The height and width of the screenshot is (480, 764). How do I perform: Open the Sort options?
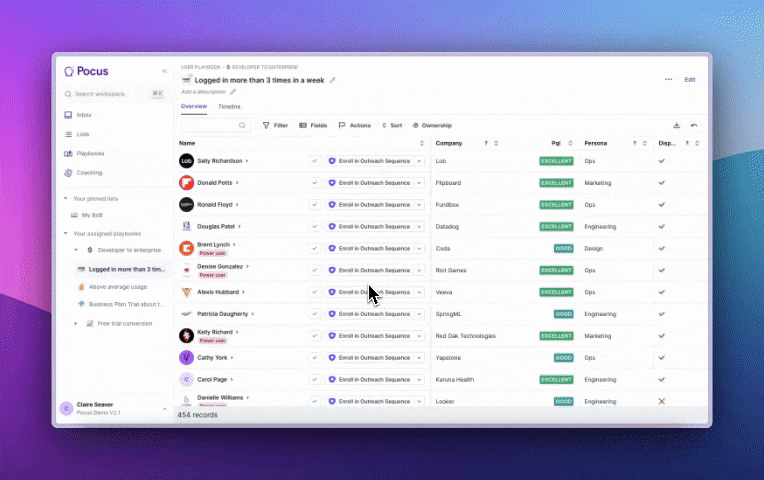point(392,125)
